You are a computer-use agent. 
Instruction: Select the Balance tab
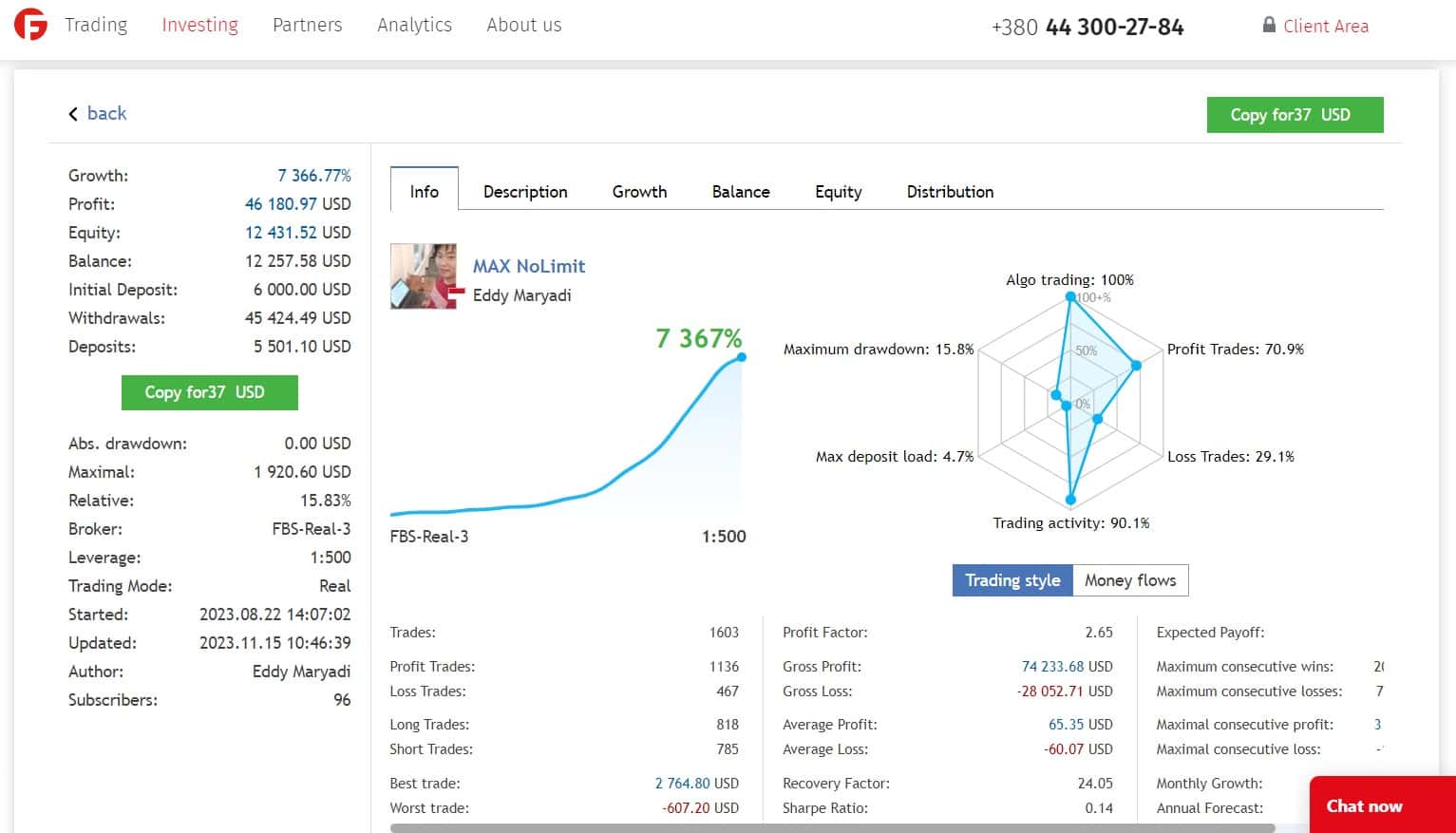(741, 191)
